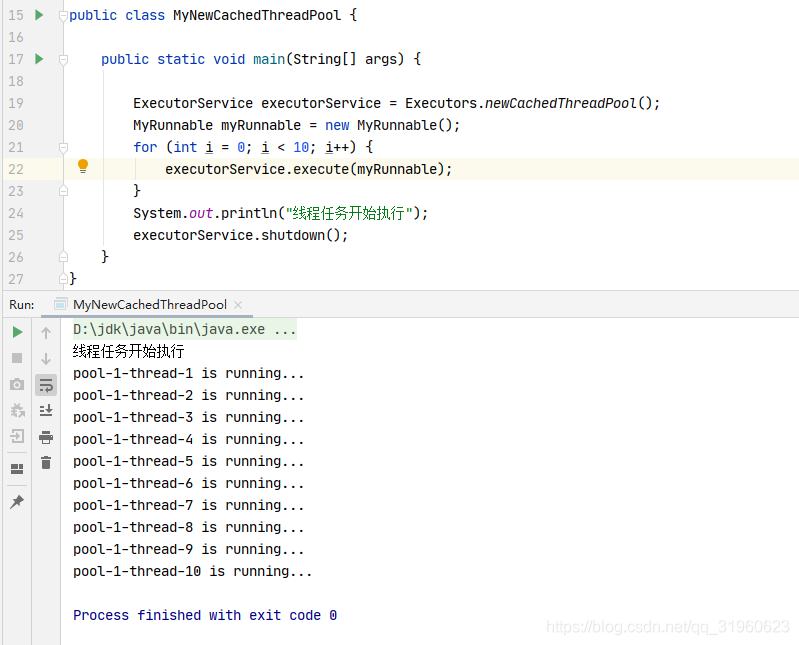This screenshot has width=799, height=645.
Task: Click line number 19 in the gutter
Action: tap(16, 103)
